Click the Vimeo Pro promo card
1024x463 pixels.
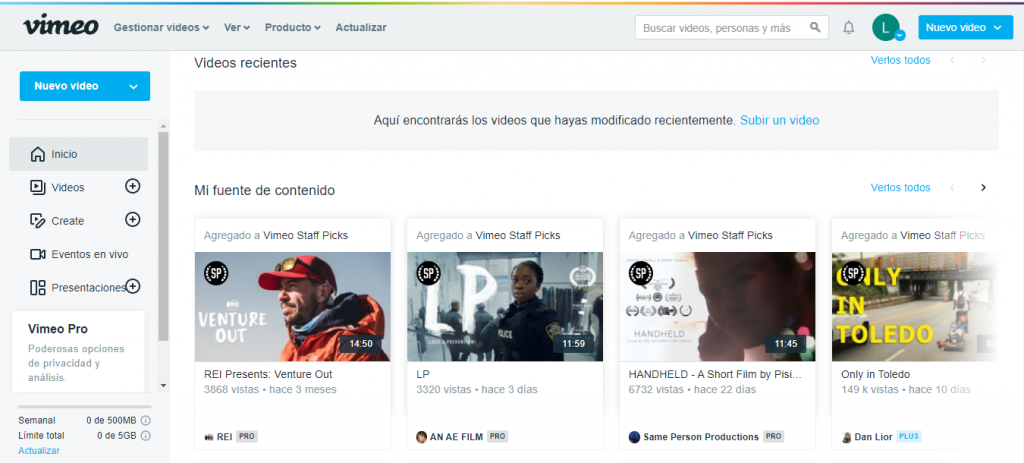click(78, 351)
